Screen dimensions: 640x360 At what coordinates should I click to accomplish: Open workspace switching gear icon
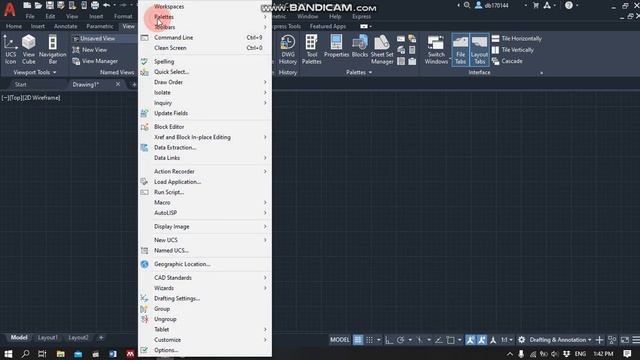[x=521, y=340]
